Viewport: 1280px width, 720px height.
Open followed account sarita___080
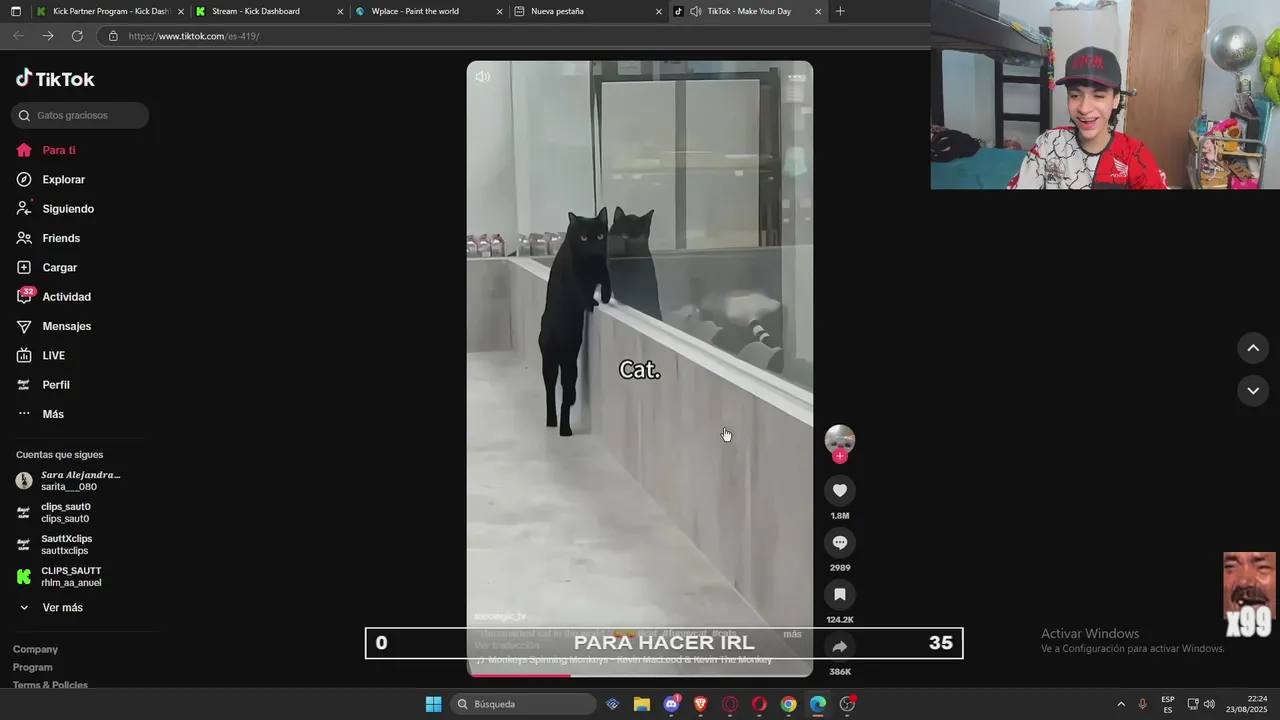point(68,481)
